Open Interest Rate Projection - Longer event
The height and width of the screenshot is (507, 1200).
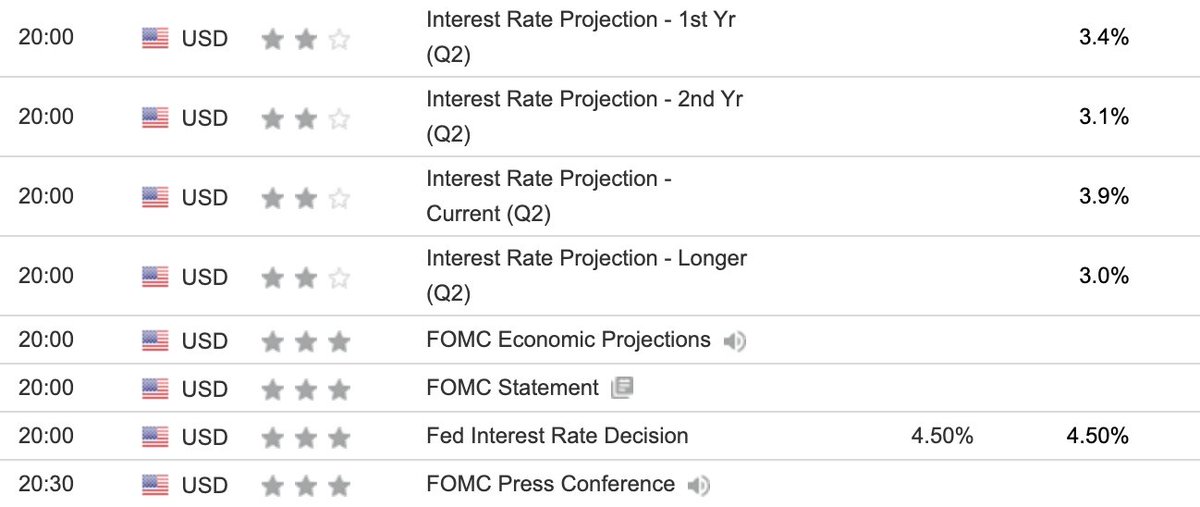pyautogui.click(x=586, y=258)
